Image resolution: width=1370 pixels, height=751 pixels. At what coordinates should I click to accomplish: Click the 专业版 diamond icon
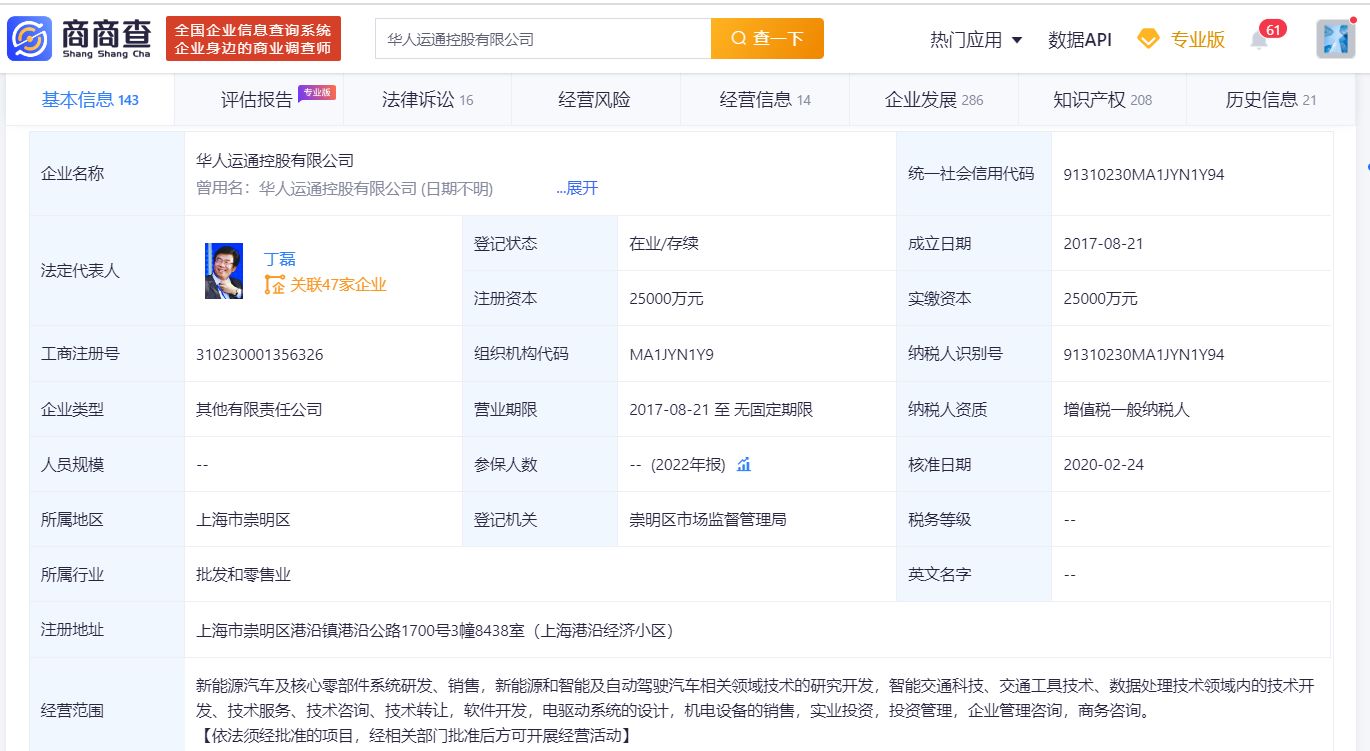(1149, 39)
